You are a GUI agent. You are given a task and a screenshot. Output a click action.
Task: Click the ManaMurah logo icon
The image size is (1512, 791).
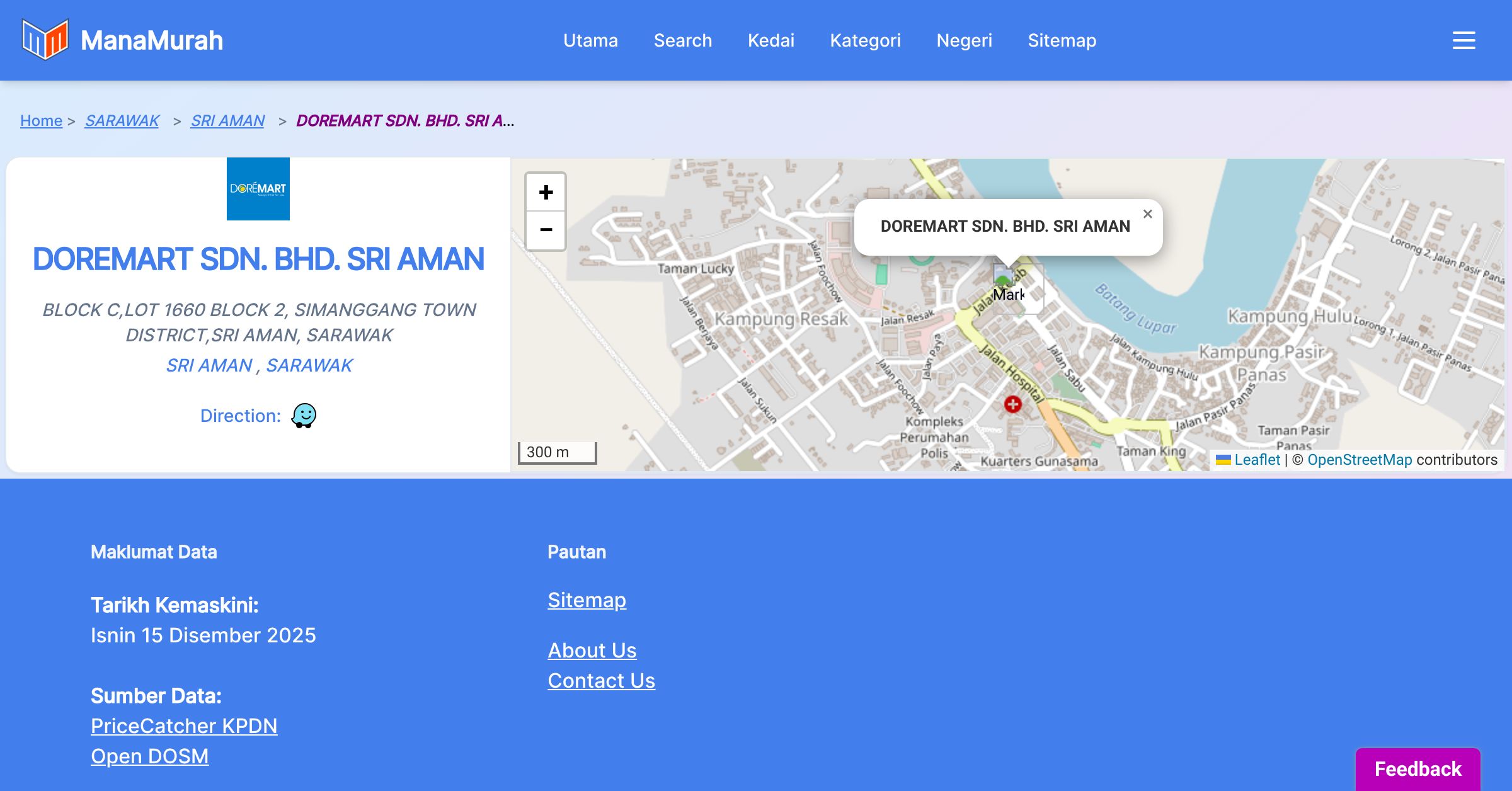coord(45,40)
